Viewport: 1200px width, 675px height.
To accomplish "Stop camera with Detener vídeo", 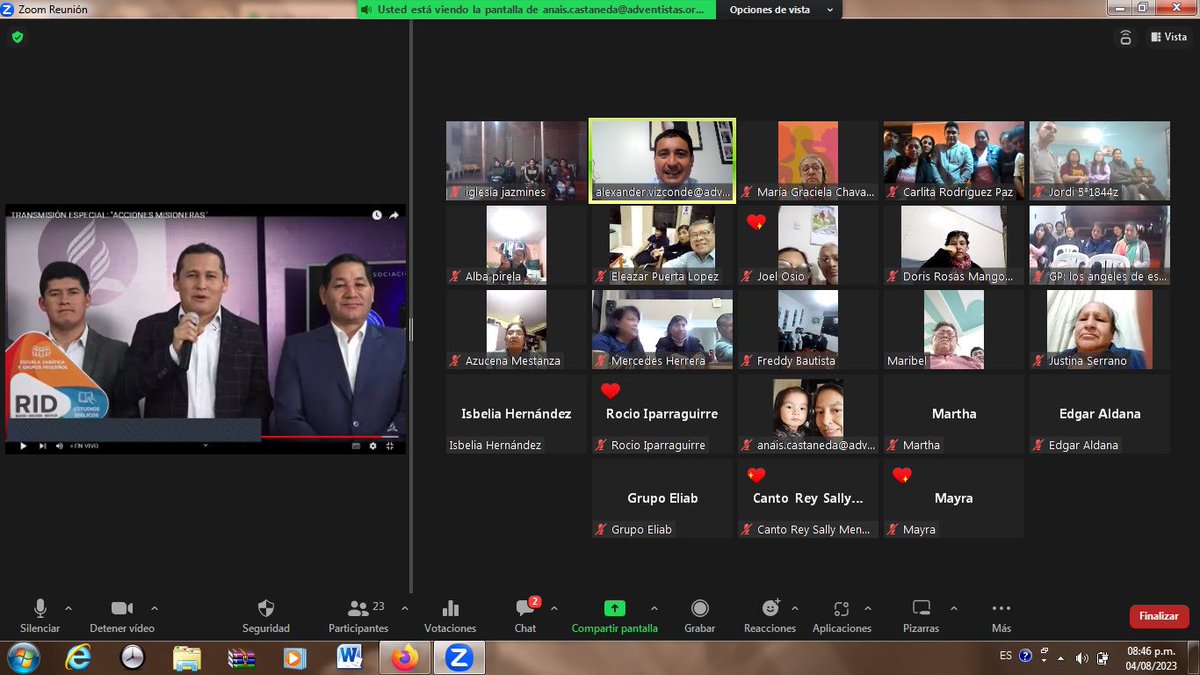I will (122, 616).
